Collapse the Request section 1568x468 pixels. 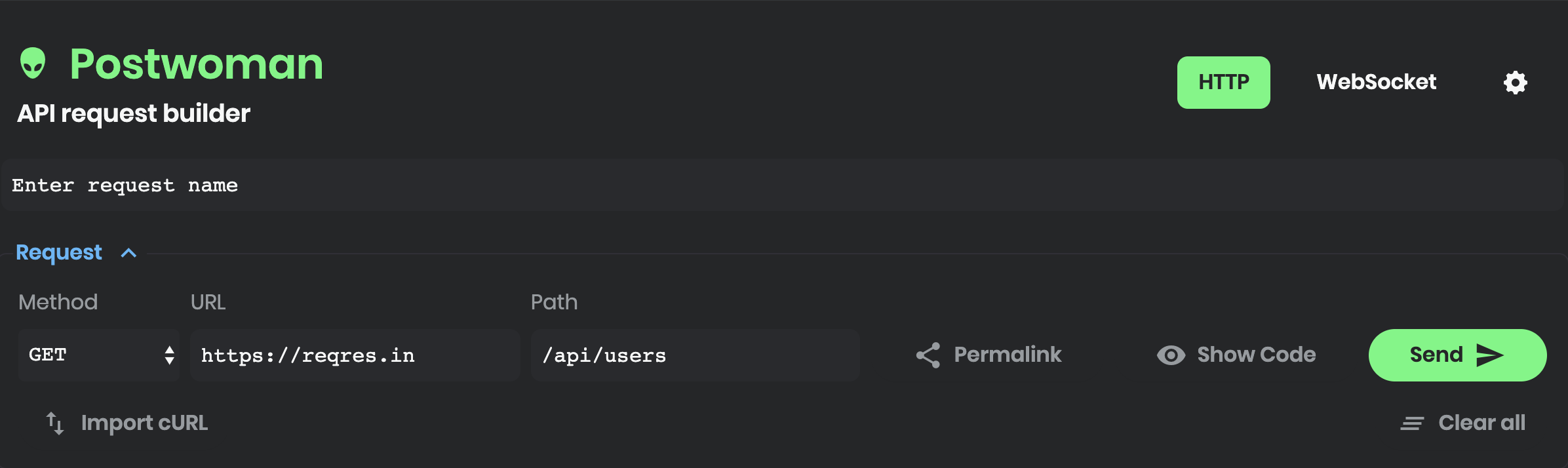tap(128, 253)
